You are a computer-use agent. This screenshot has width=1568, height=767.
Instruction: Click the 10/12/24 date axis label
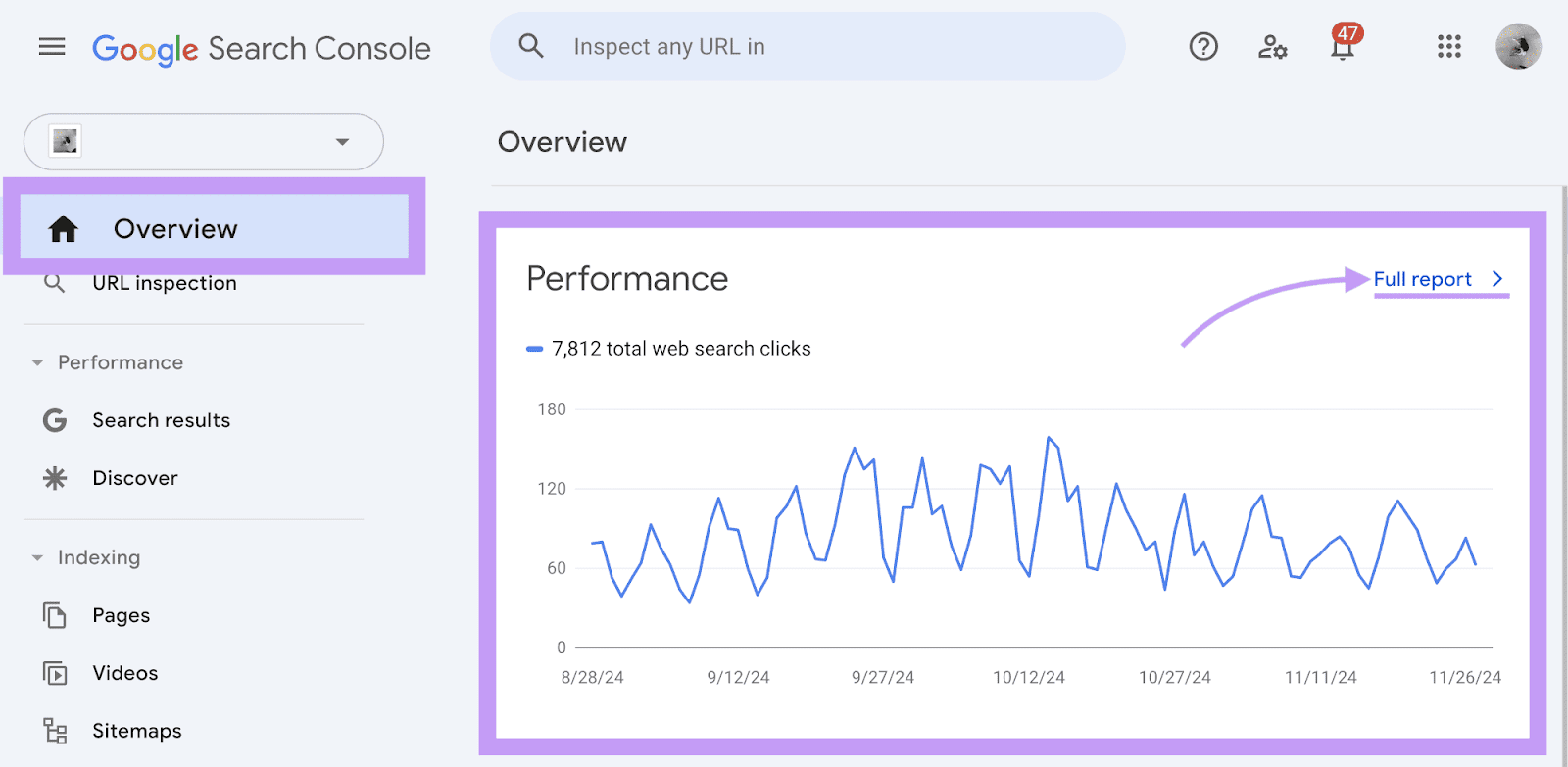point(1029,677)
